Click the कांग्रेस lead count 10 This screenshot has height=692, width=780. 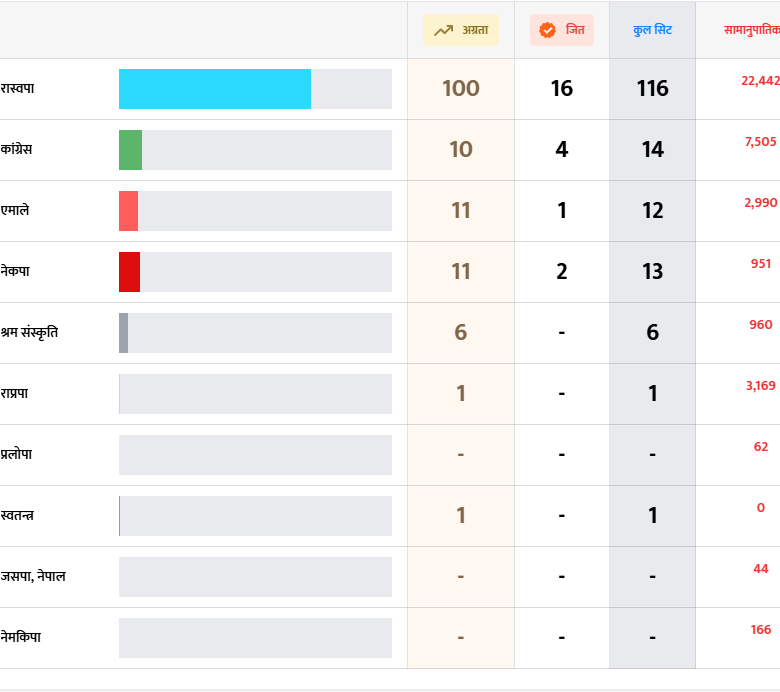[461, 150]
